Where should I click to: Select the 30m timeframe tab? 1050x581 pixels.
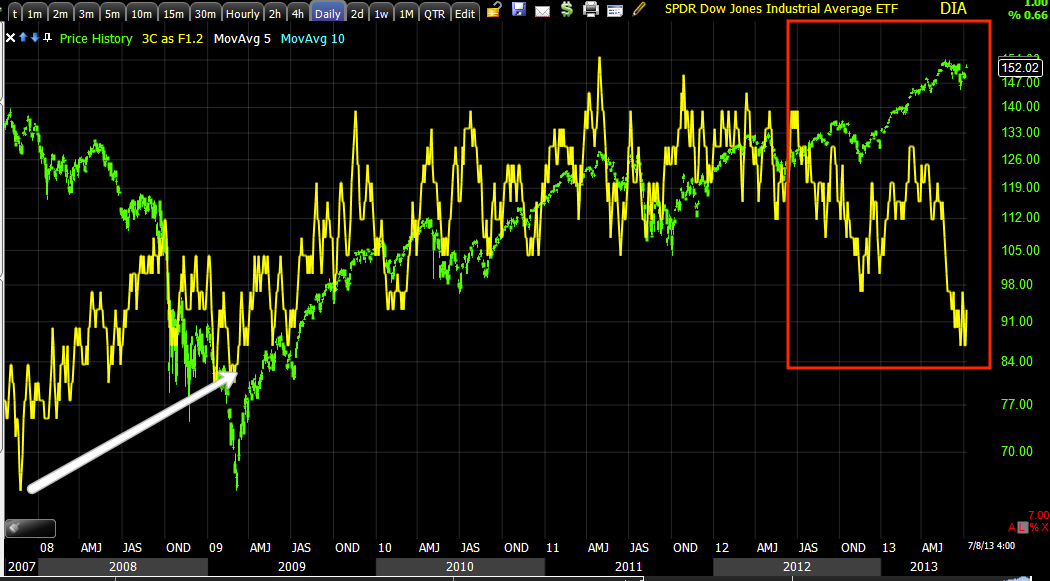tap(206, 13)
